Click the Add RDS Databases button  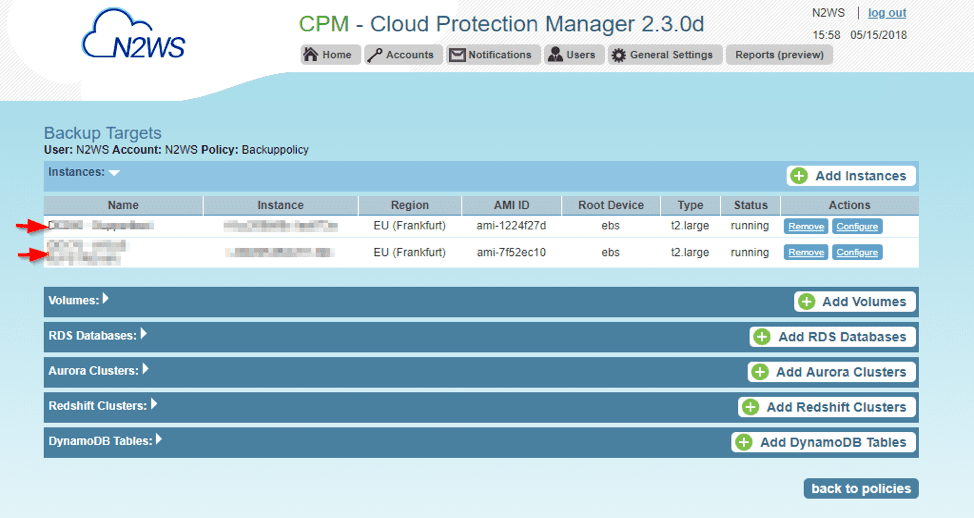tap(832, 337)
